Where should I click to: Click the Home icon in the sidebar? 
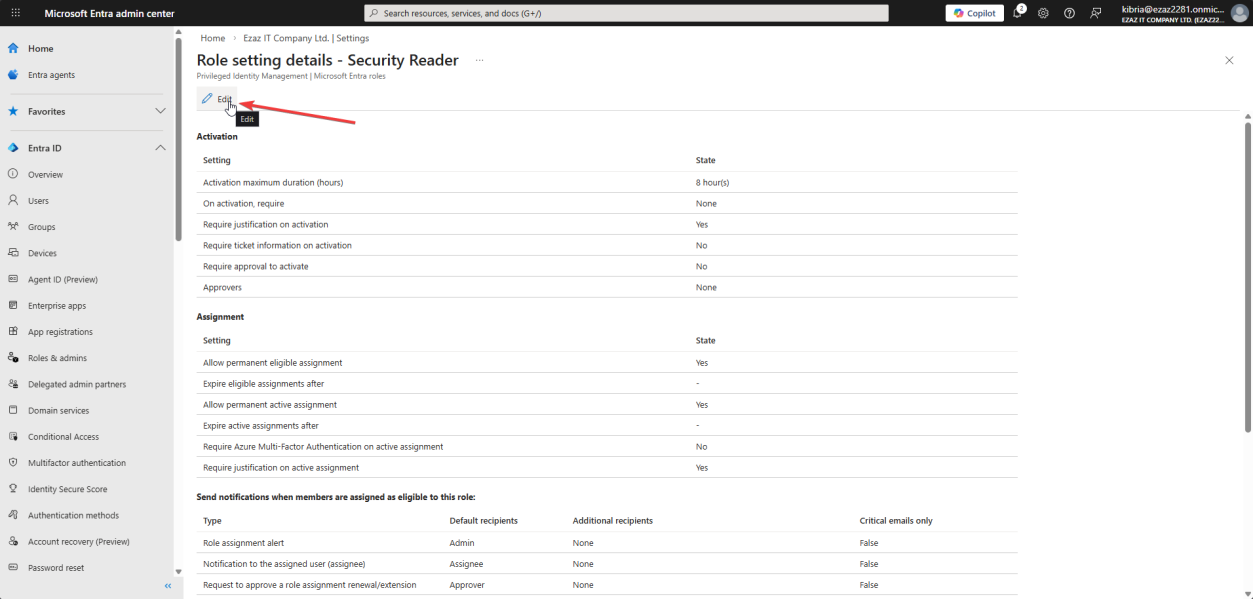[13, 48]
